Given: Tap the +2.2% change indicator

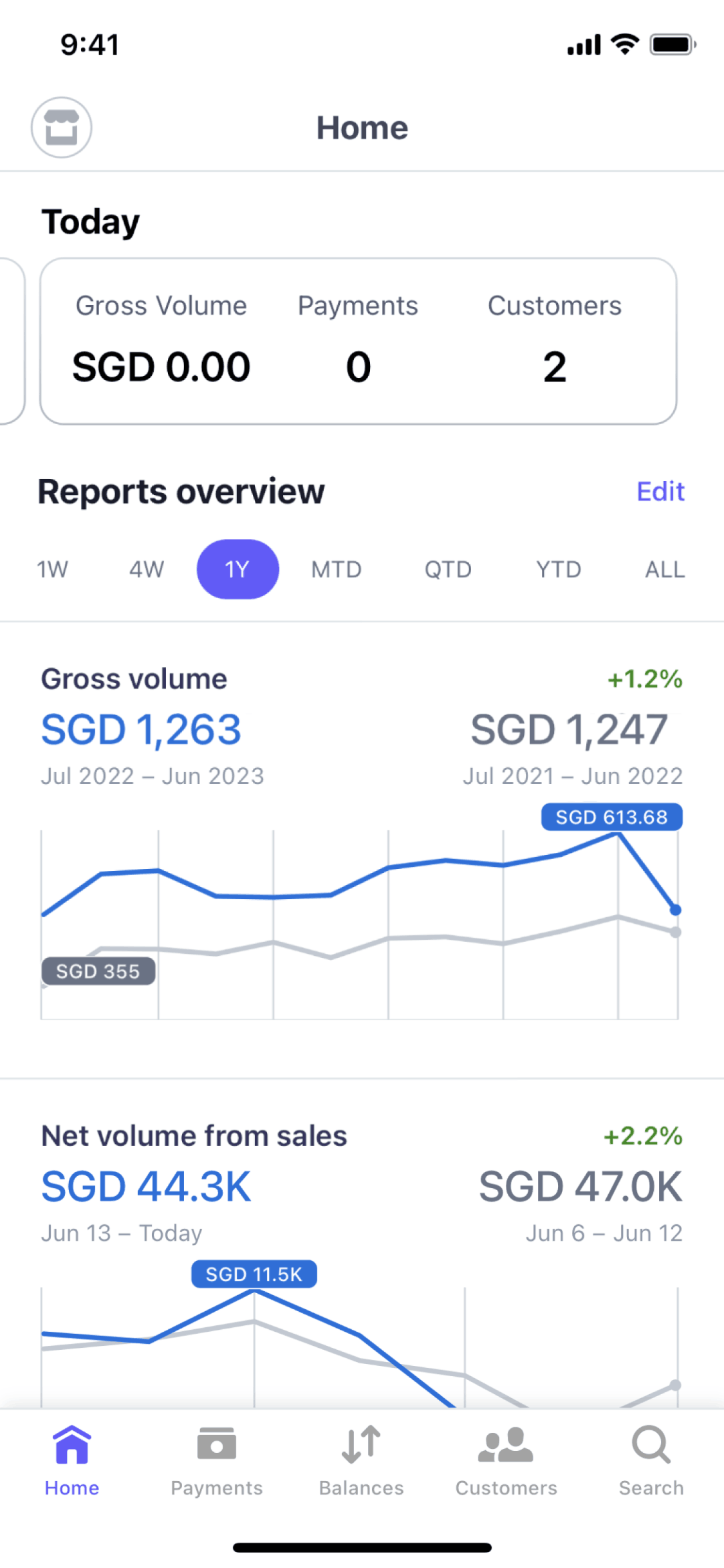Looking at the screenshot, I should pyautogui.click(x=643, y=1136).
